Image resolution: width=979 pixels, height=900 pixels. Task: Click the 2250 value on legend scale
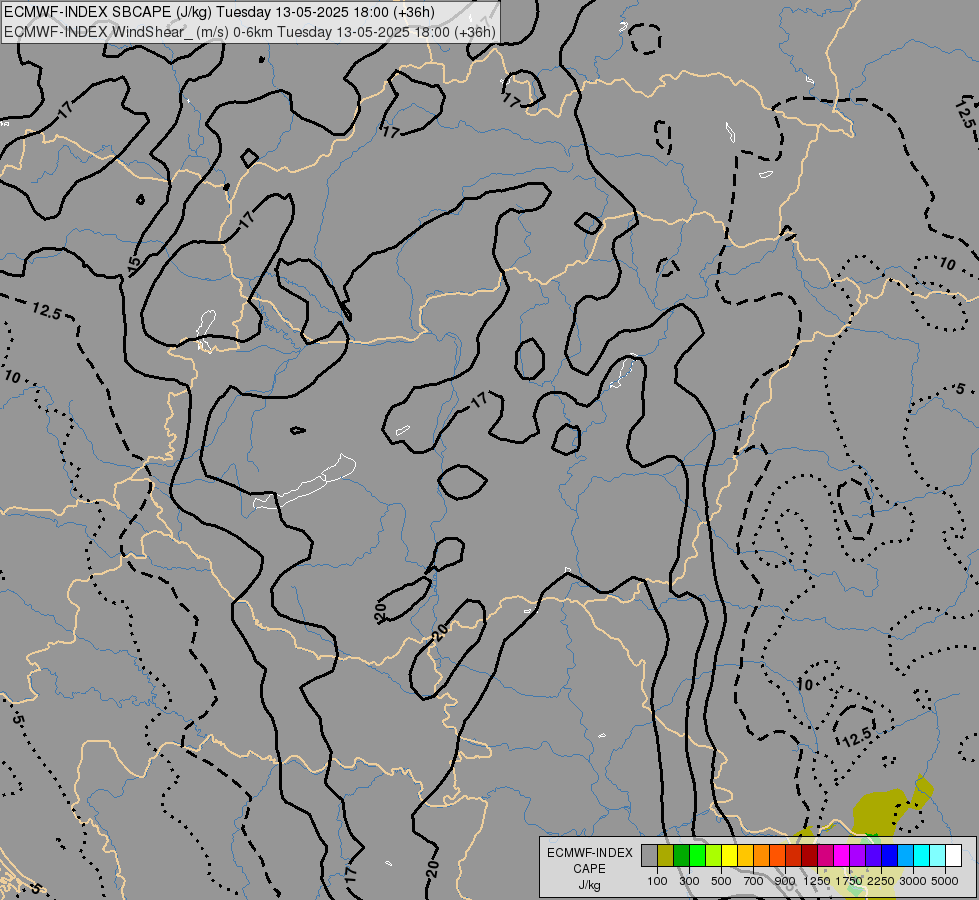tap(881, 881)
